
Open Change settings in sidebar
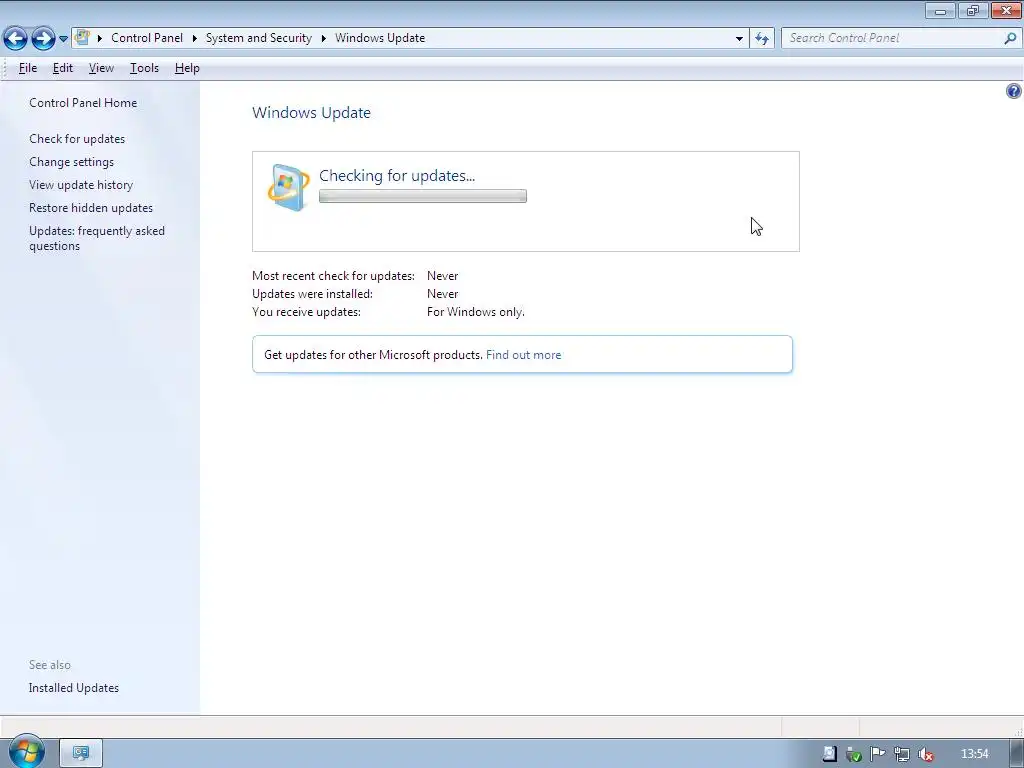click(x=71, y=161)
